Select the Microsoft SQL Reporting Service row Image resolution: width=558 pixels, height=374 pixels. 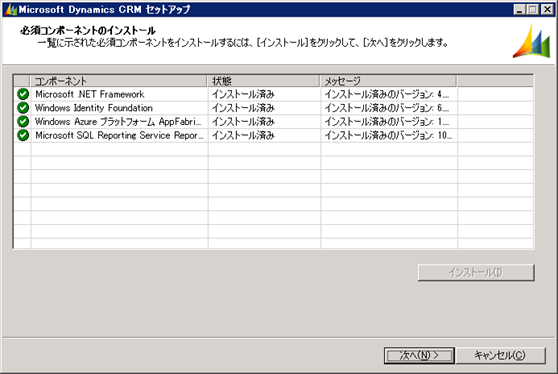tap(273, 135)
